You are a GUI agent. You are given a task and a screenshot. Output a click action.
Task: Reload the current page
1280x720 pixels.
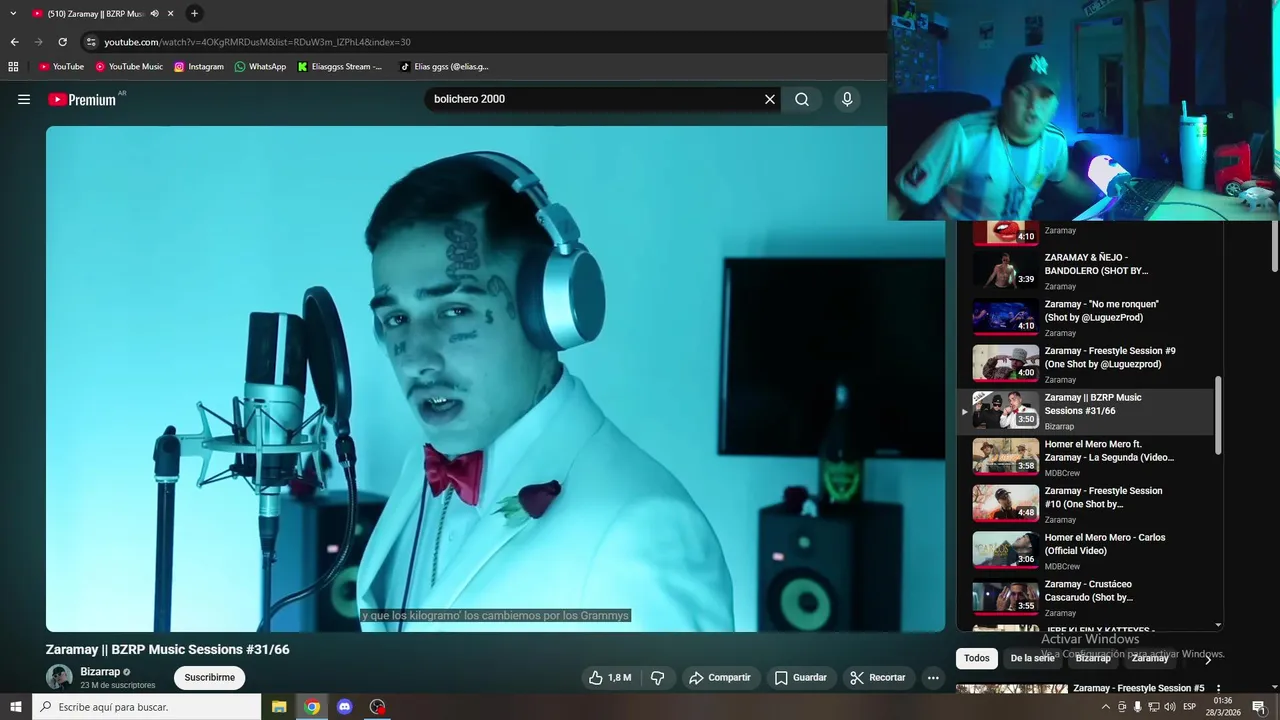(62, 42)
